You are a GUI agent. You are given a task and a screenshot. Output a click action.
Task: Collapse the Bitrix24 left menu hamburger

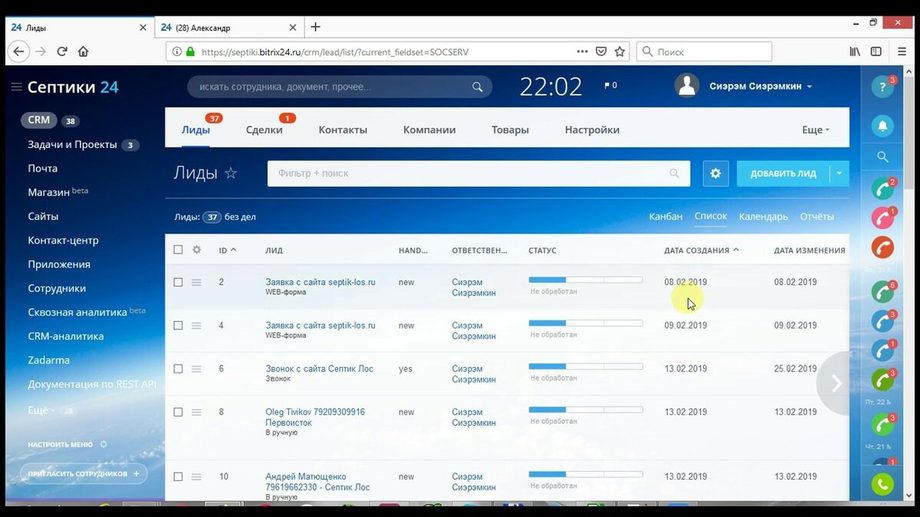point(16,87)
